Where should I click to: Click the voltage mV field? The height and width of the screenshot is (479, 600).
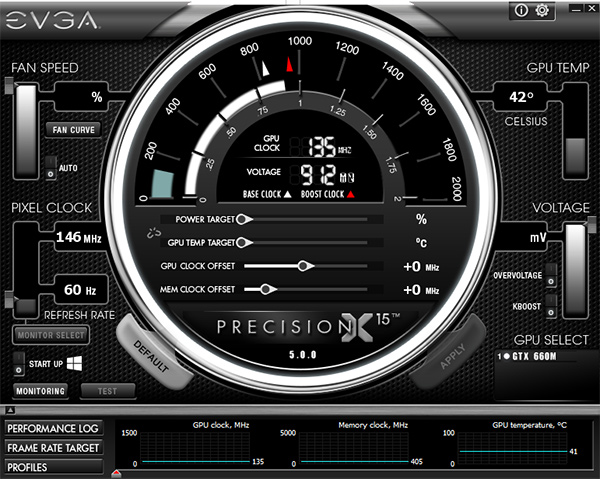click(522, 238)
